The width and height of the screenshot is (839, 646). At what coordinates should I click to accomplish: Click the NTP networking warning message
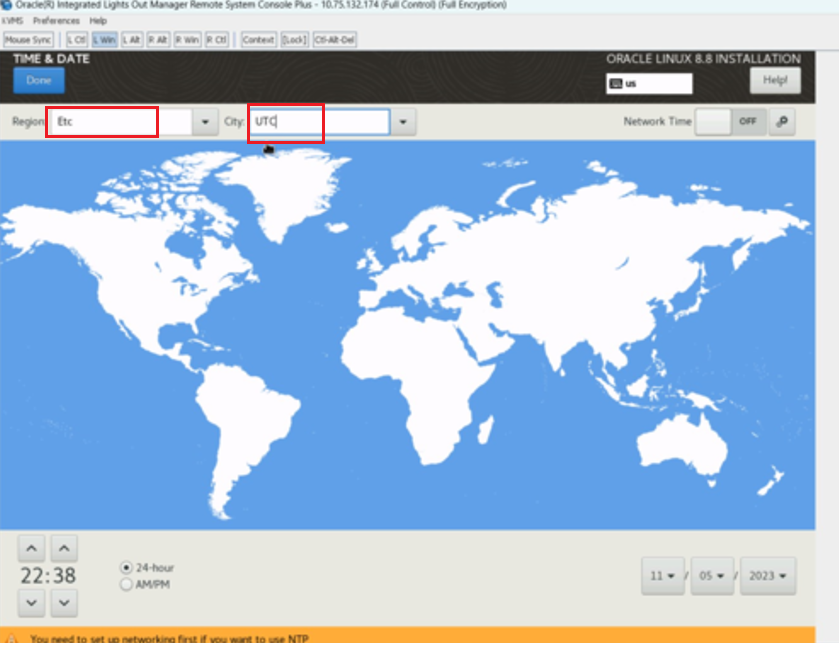(x=169, y=639)
